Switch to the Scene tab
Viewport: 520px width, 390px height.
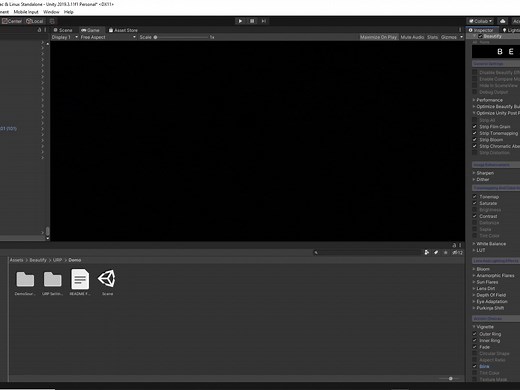(x=63, y=30)
